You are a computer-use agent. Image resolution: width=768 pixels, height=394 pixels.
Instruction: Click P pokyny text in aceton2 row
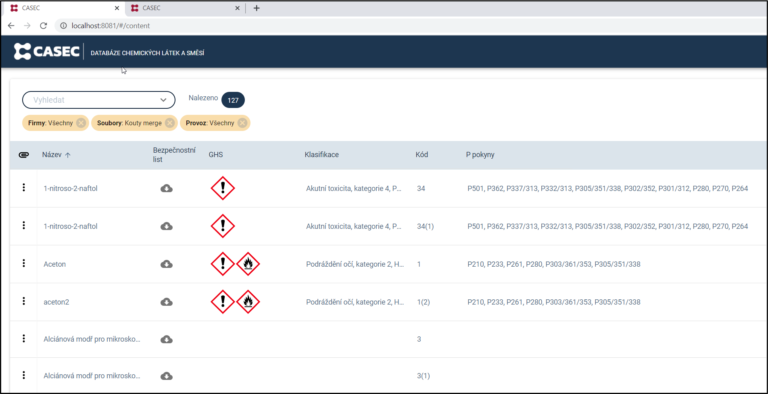pyautogui.click(x=554, y=302)
